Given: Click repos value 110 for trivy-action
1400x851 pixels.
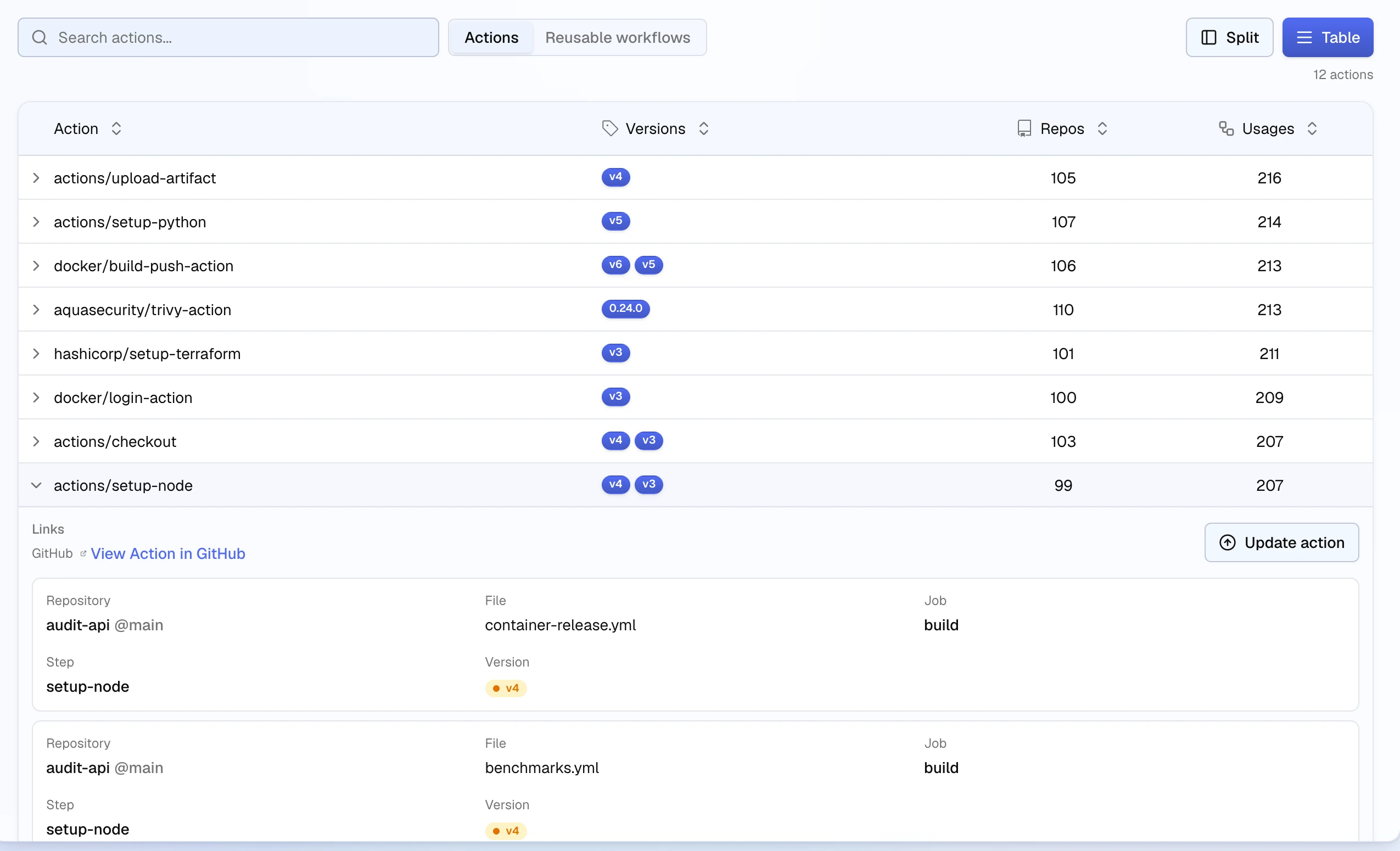Looking at the screenshot, I should 1063,310.
